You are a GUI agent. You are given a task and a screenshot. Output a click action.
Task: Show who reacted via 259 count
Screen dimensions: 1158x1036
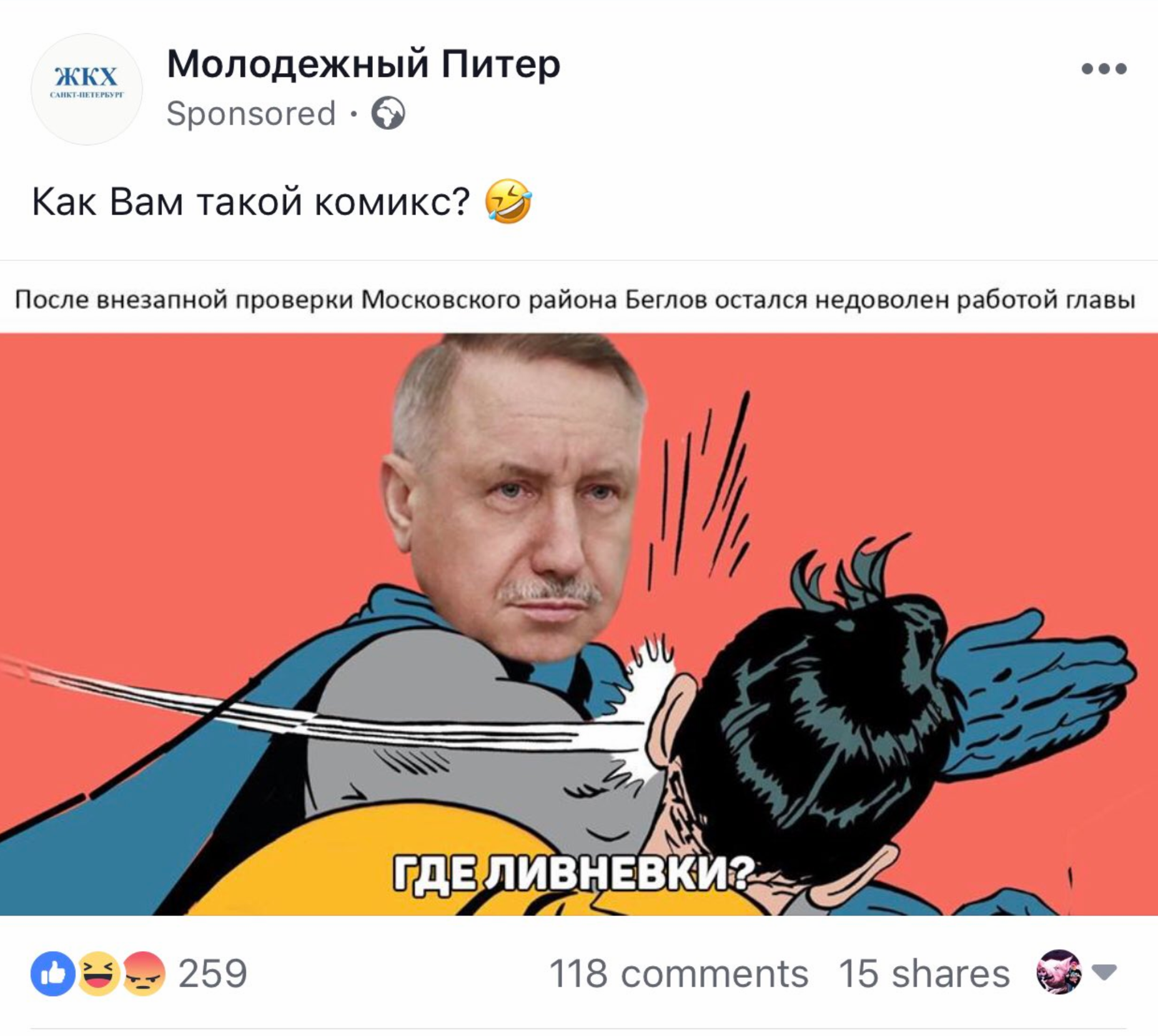[x=213, y=973]
